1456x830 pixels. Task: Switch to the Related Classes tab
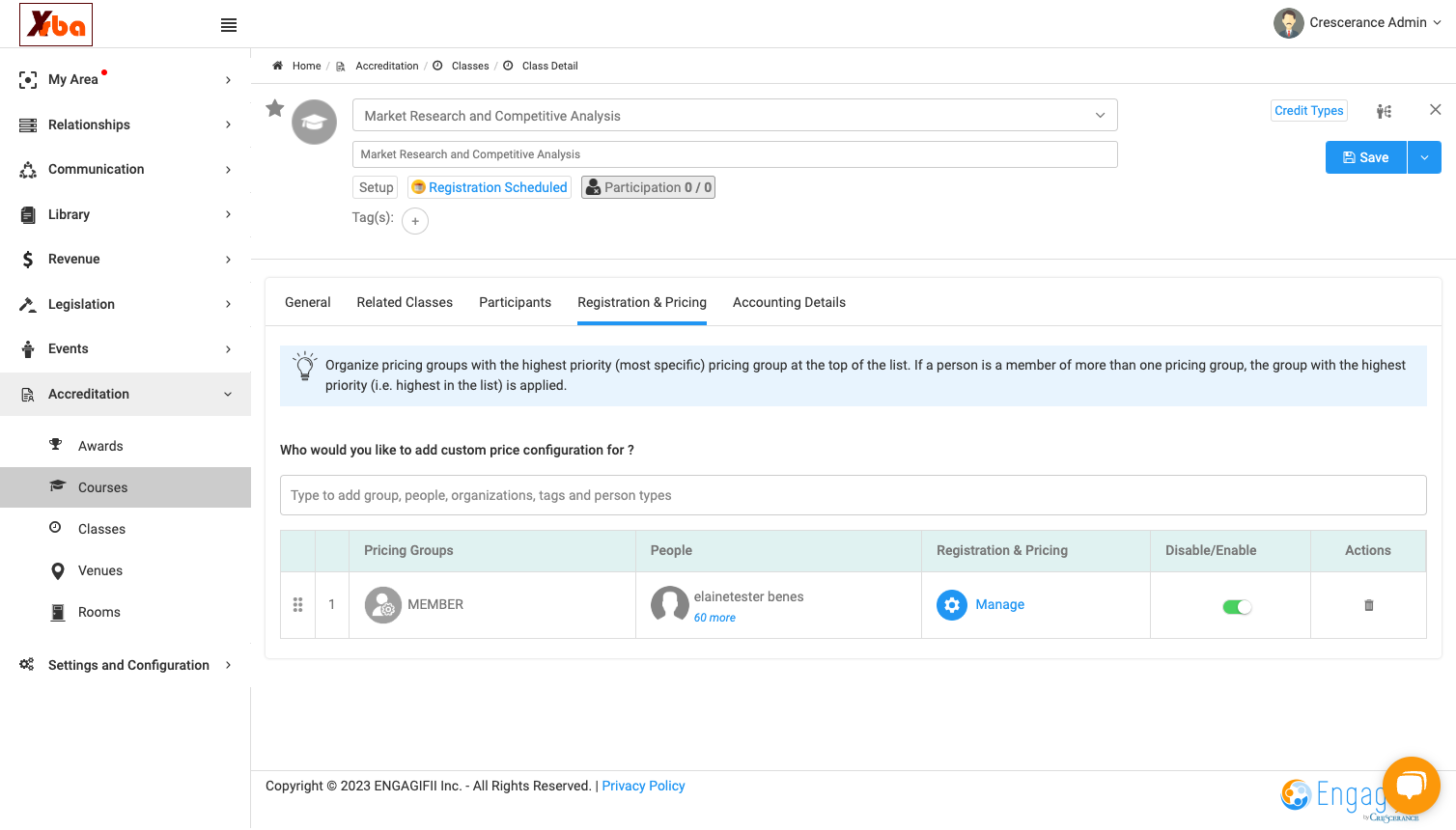405,302
